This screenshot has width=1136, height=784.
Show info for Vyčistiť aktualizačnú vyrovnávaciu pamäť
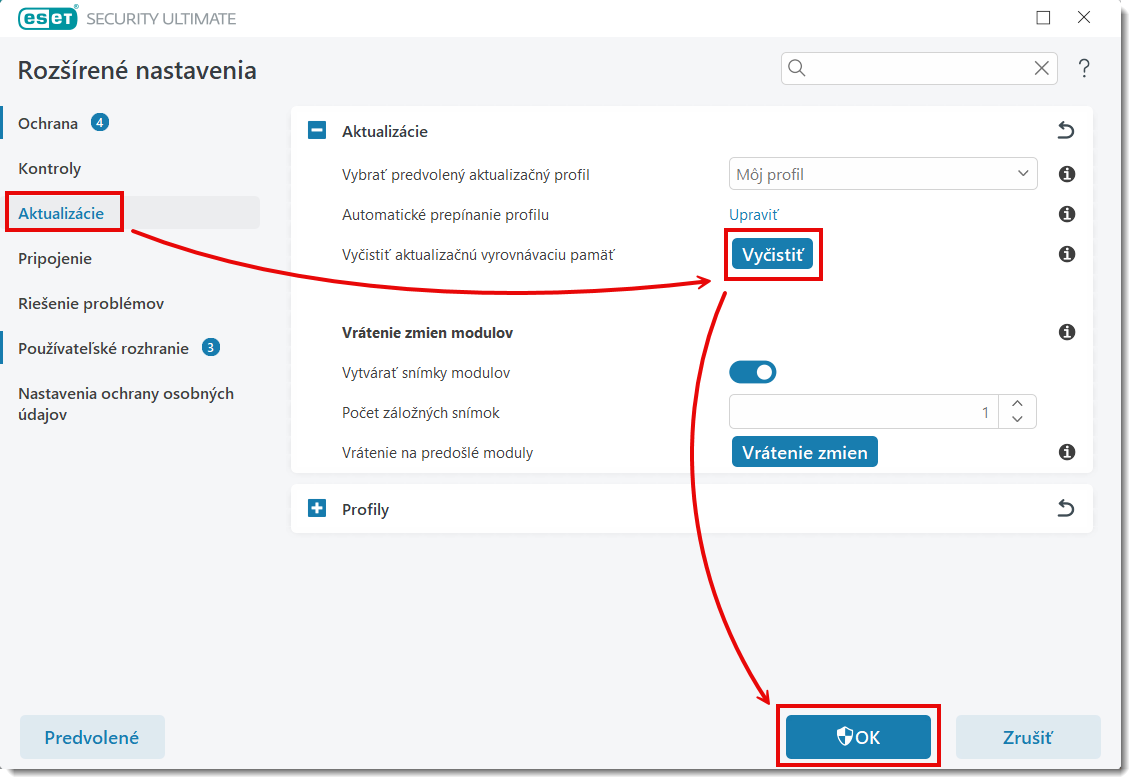click(1067, 254)
